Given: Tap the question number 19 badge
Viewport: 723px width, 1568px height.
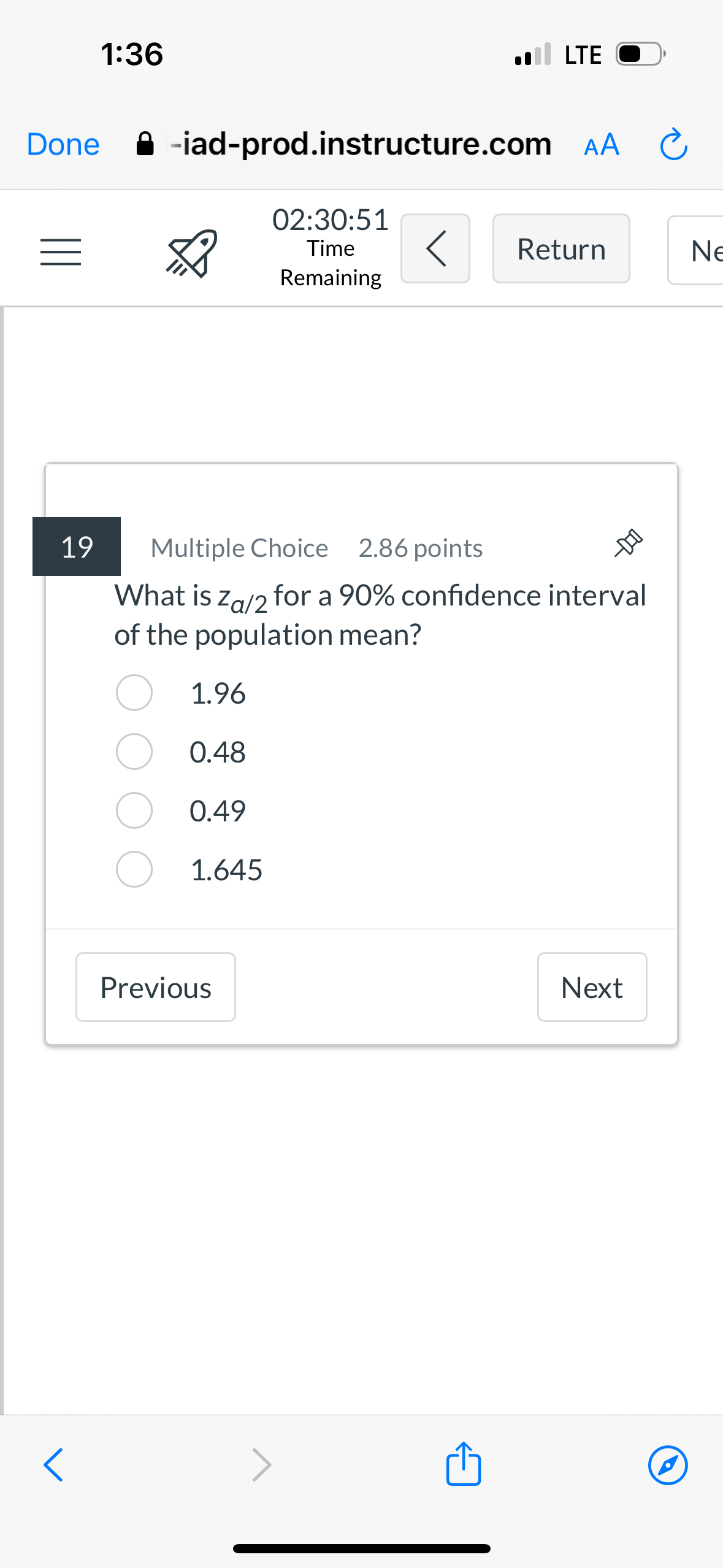Looking at the screenshot, I should [77, 547].
